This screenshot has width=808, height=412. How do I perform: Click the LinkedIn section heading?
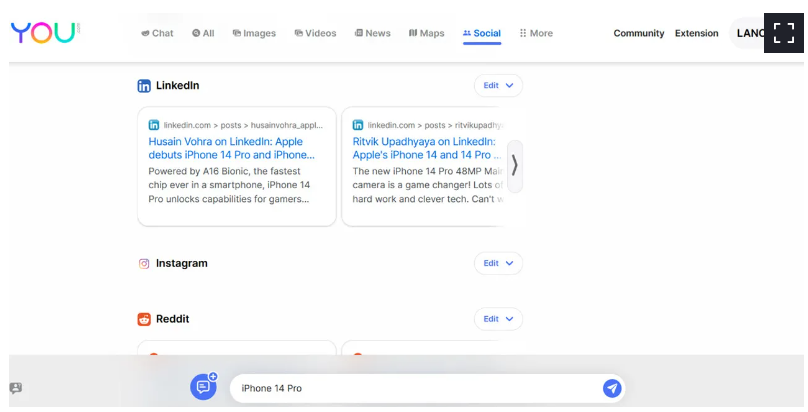click(x=177, y=85)
